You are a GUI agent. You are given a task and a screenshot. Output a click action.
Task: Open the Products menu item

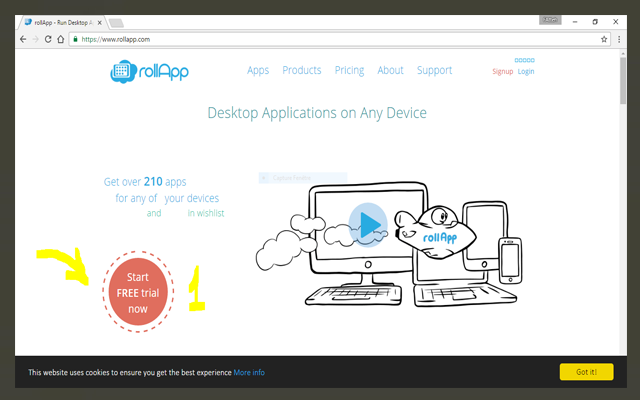(301, 70)
